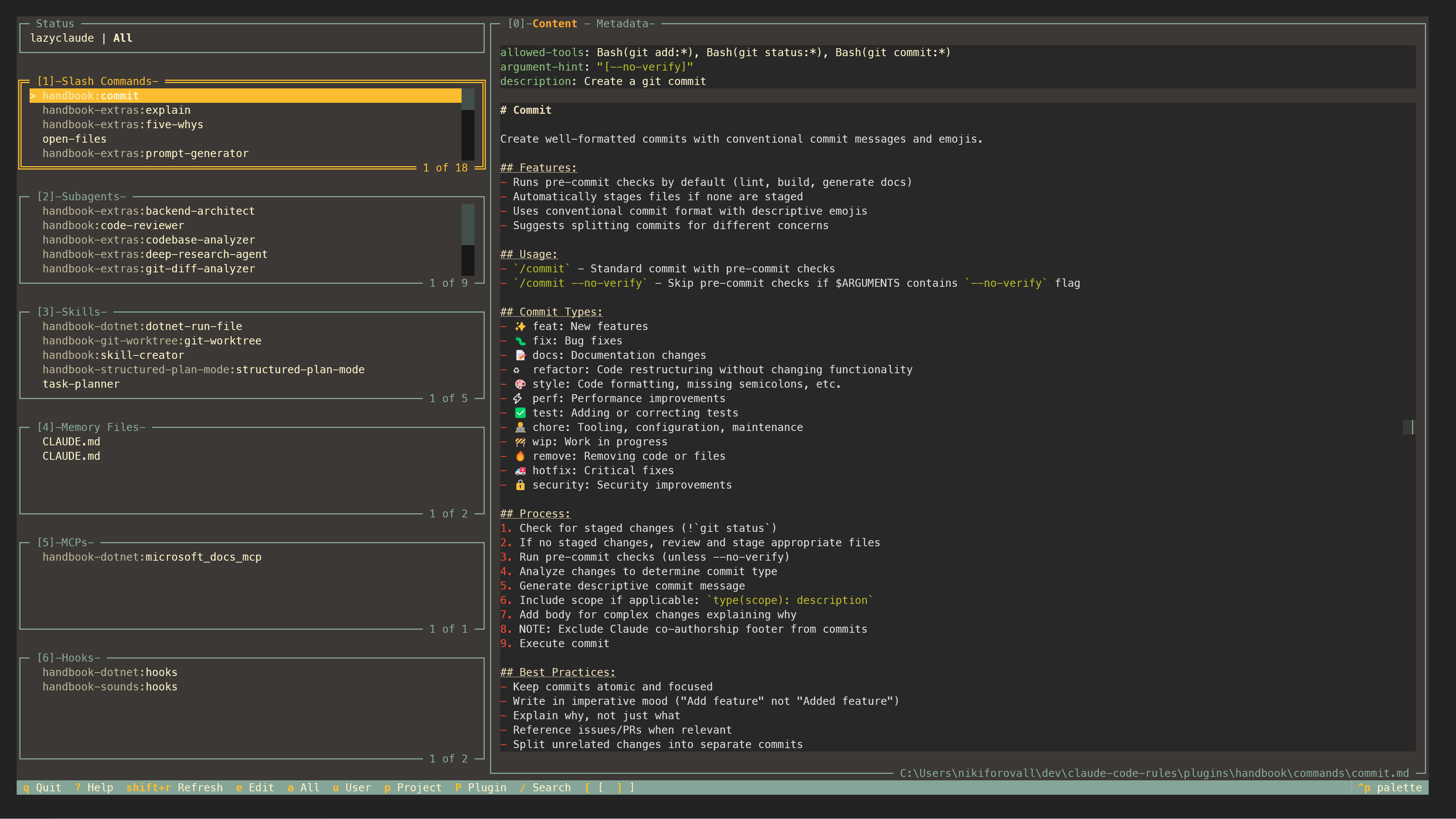
Task: Select the Content tab
Action: 554,23
